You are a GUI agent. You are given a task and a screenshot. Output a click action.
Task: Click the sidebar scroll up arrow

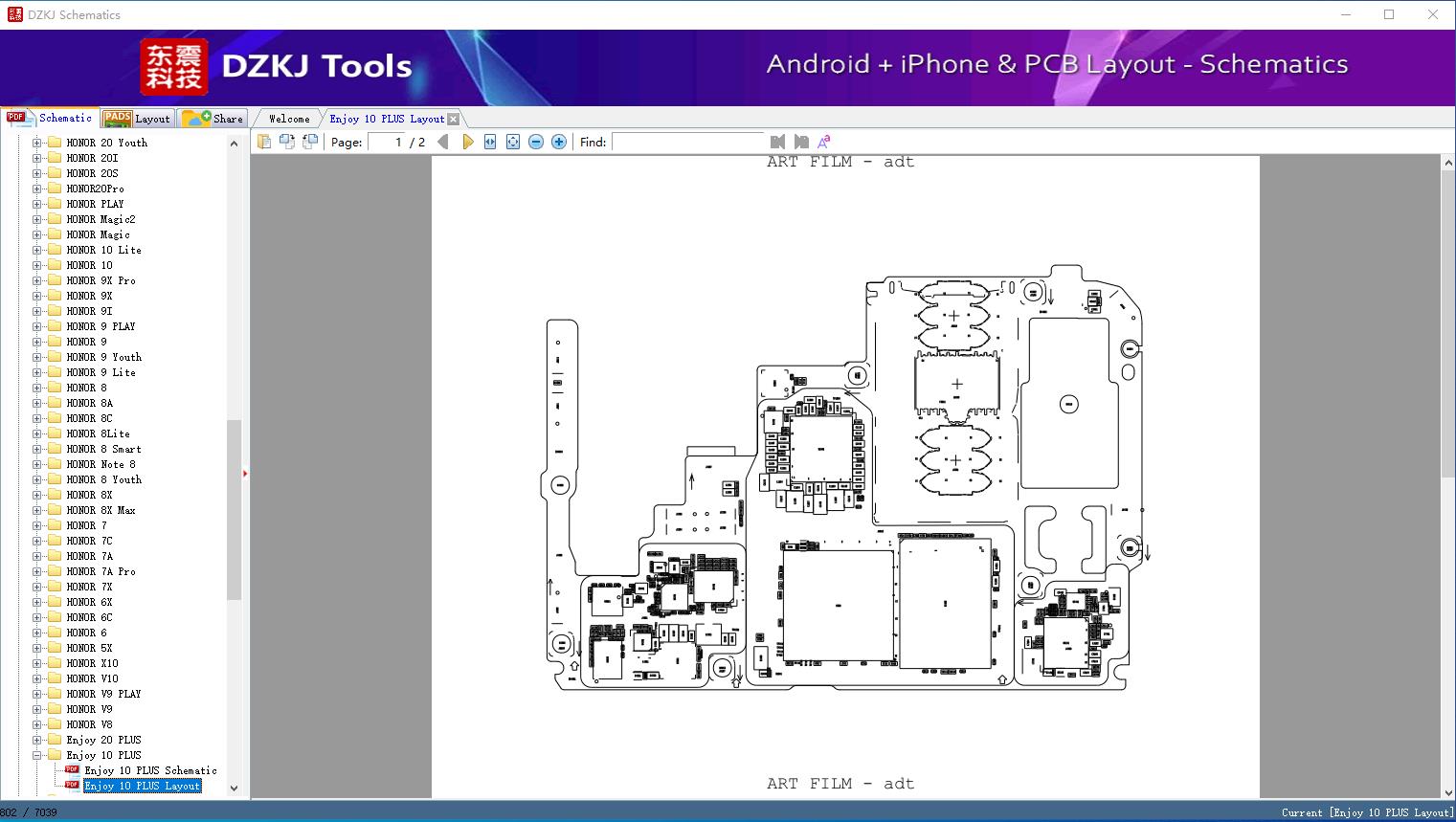coord(234,144)
